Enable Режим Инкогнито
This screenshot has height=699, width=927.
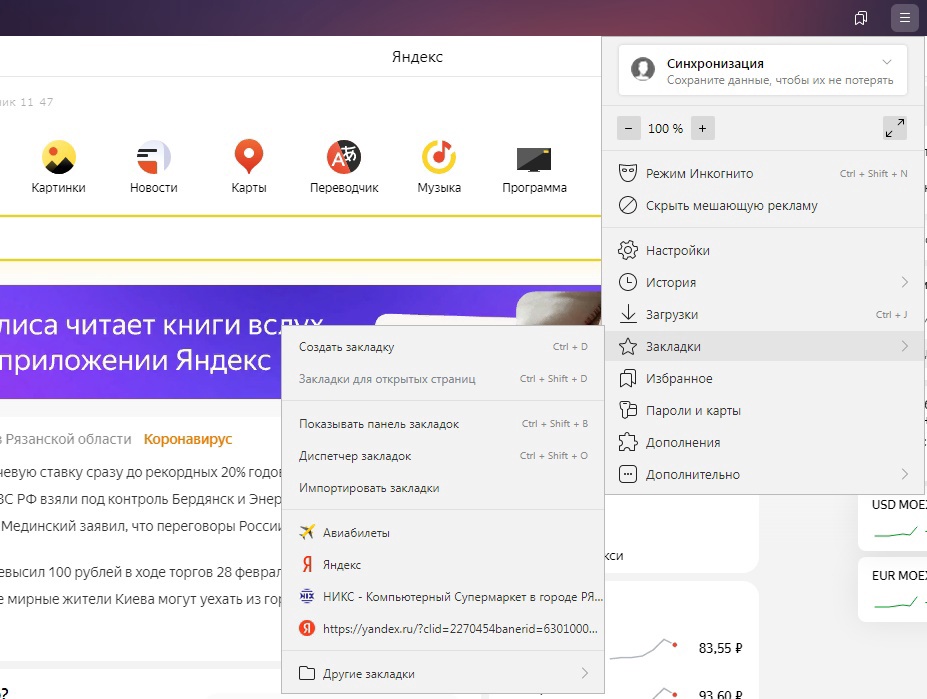699,174
